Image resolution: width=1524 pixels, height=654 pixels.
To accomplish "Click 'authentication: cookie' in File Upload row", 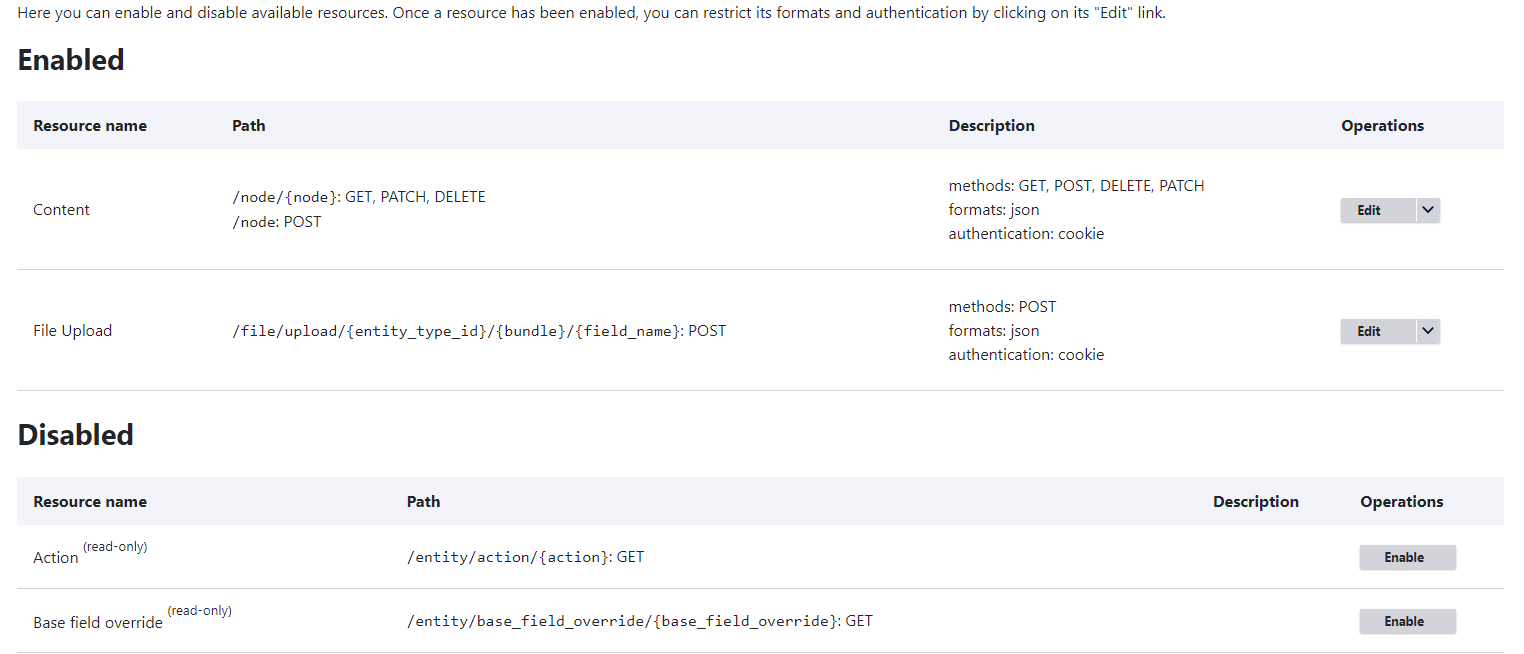I will point(1027,355).
